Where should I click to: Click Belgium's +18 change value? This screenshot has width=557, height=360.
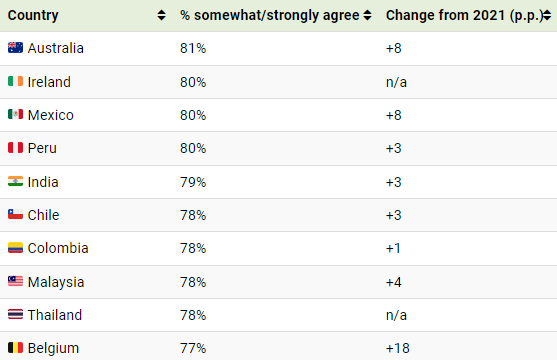(398, 348)
